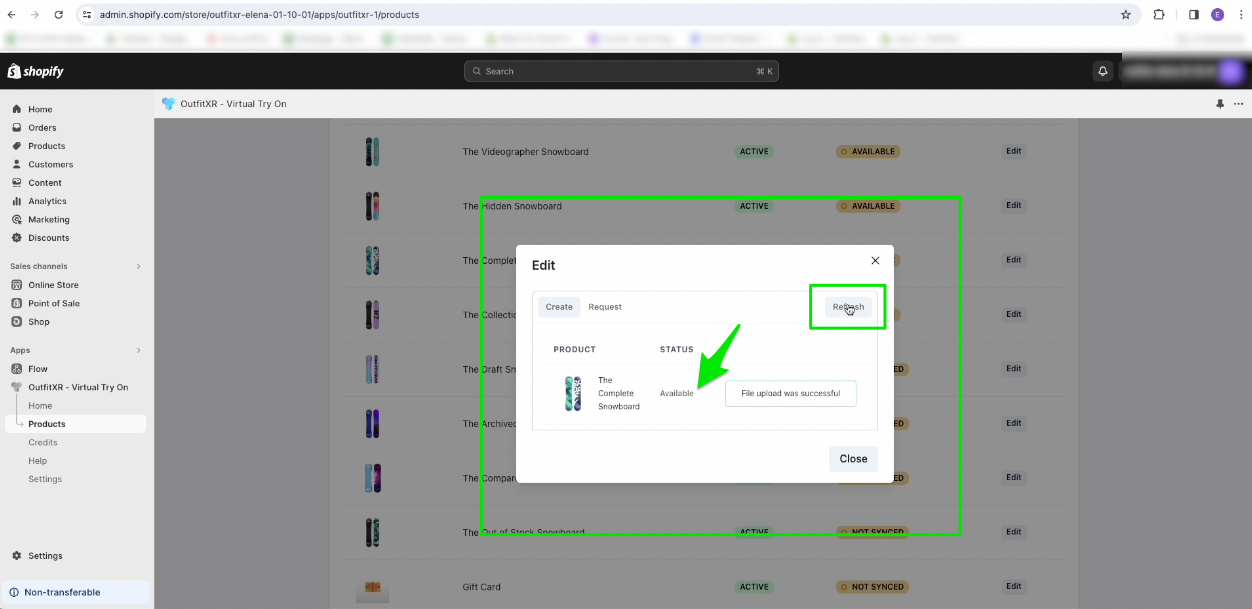Click the admin.shopify.com address bar URL
This screenshot has height=609, width=1252.
[259, 15]
